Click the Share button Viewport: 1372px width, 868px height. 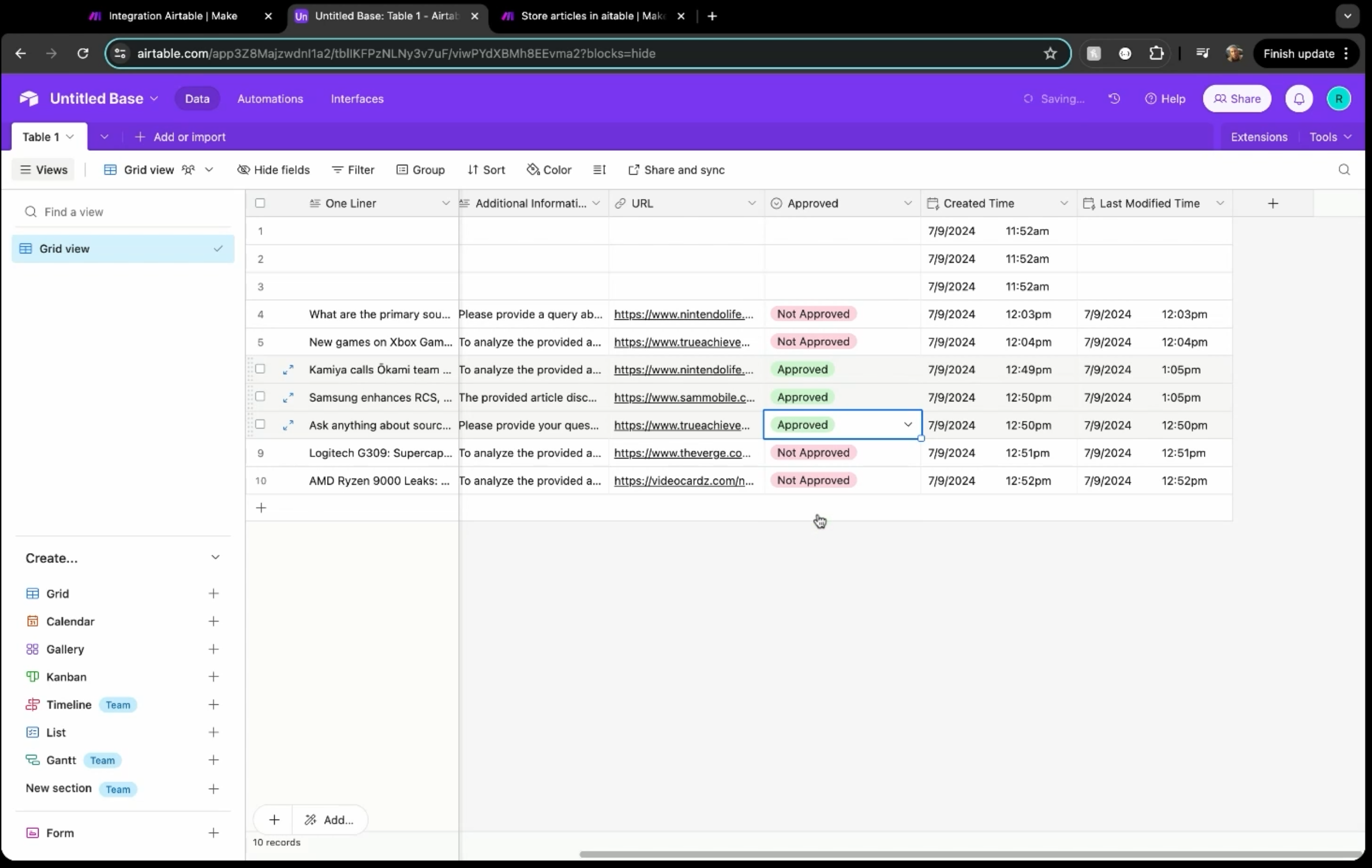(x=1237, y=98)
